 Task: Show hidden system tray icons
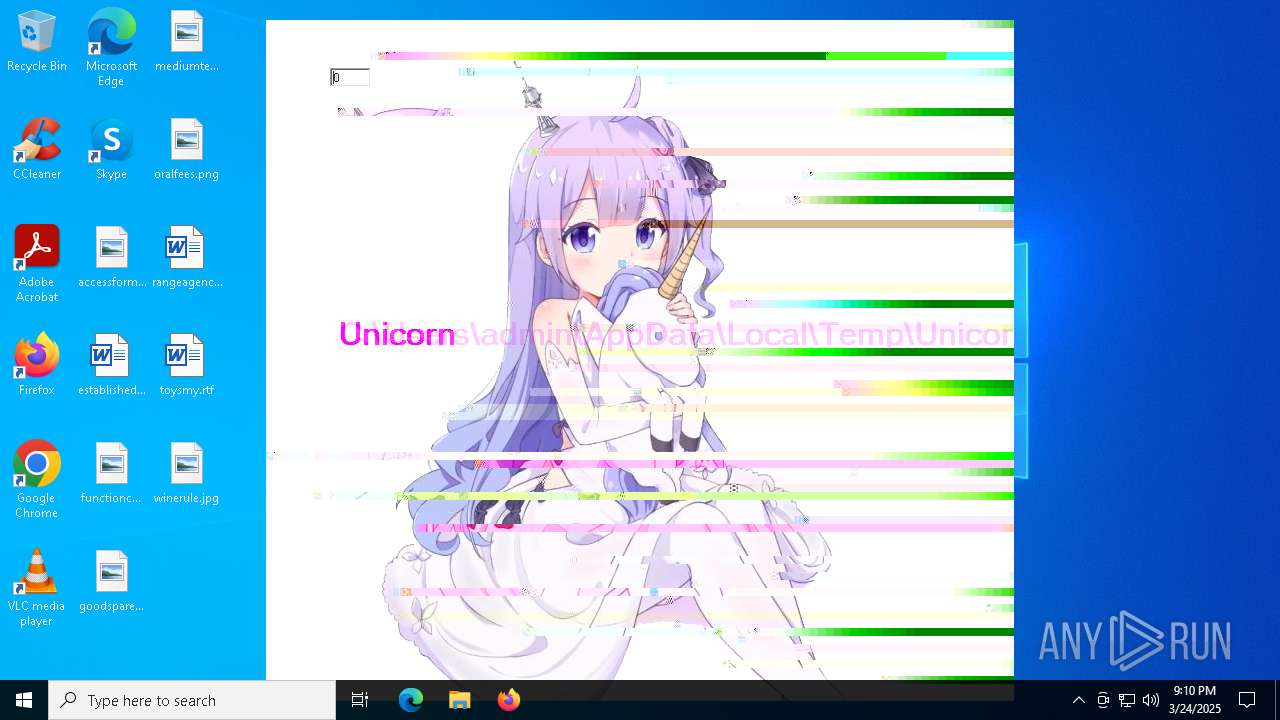(x=1079, y=700)
